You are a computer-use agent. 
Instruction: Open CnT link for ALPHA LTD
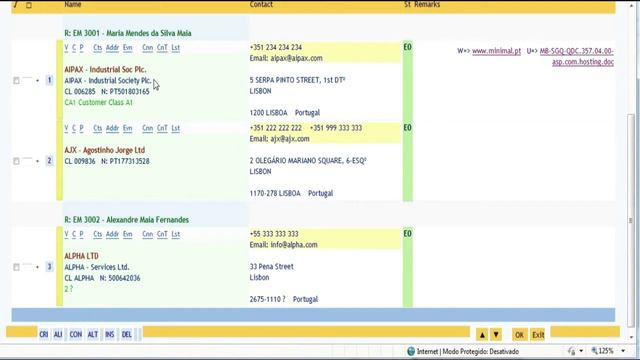[162, 234]
